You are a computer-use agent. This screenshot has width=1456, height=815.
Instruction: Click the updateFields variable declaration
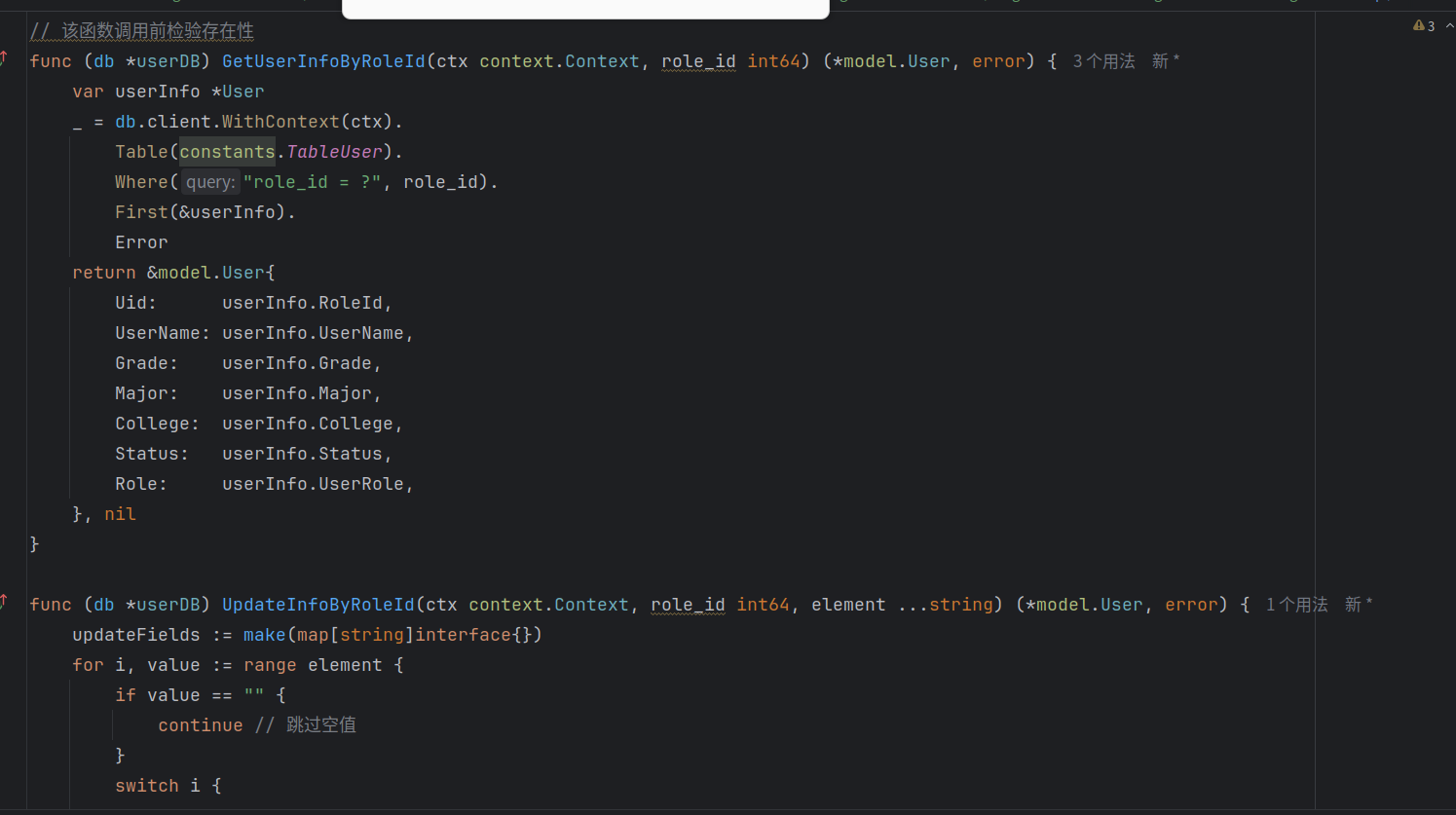(136, 635)
